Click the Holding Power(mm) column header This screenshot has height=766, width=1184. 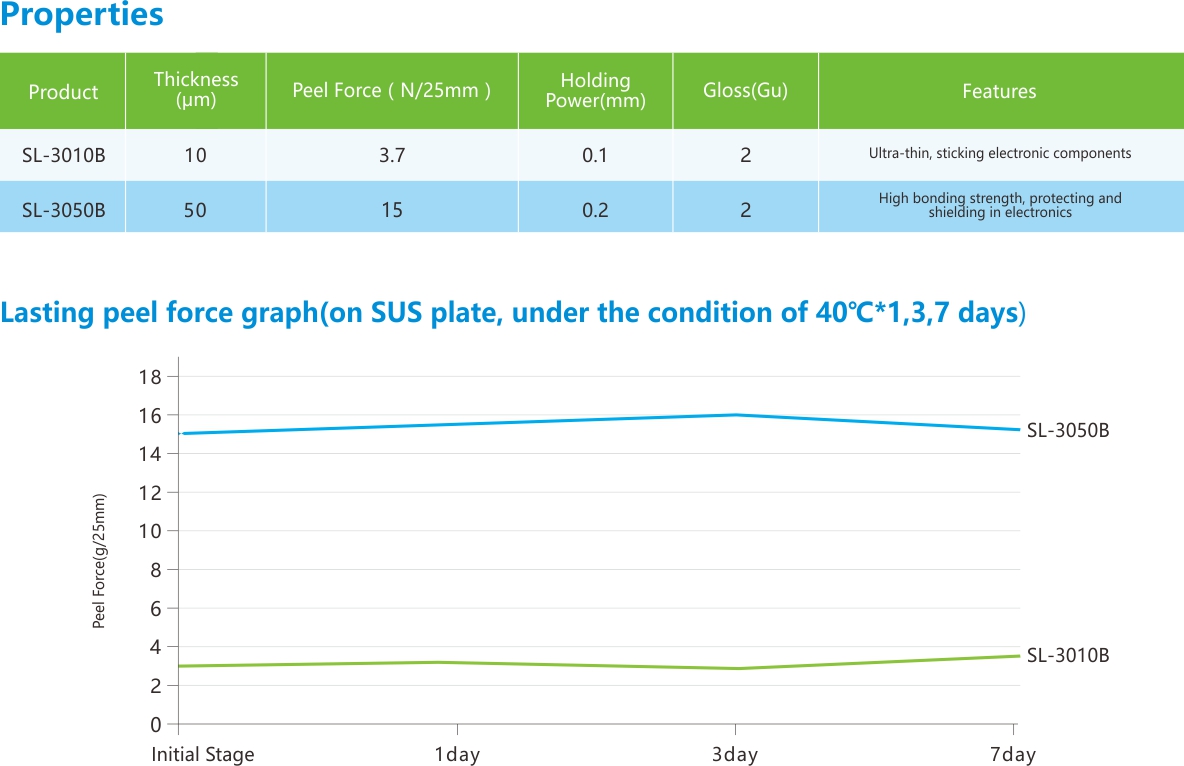coord(595,90)
